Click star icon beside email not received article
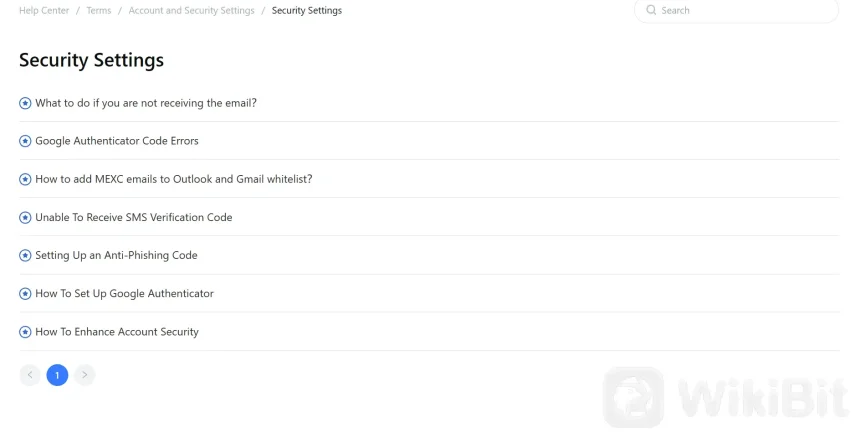 pyautogui.click(x=26, y=103)
